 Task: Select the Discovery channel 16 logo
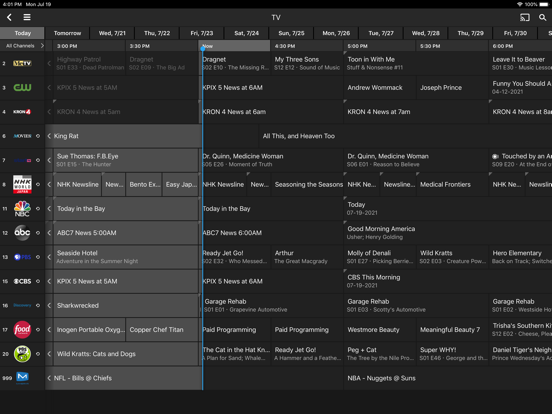tap(22, 305)
